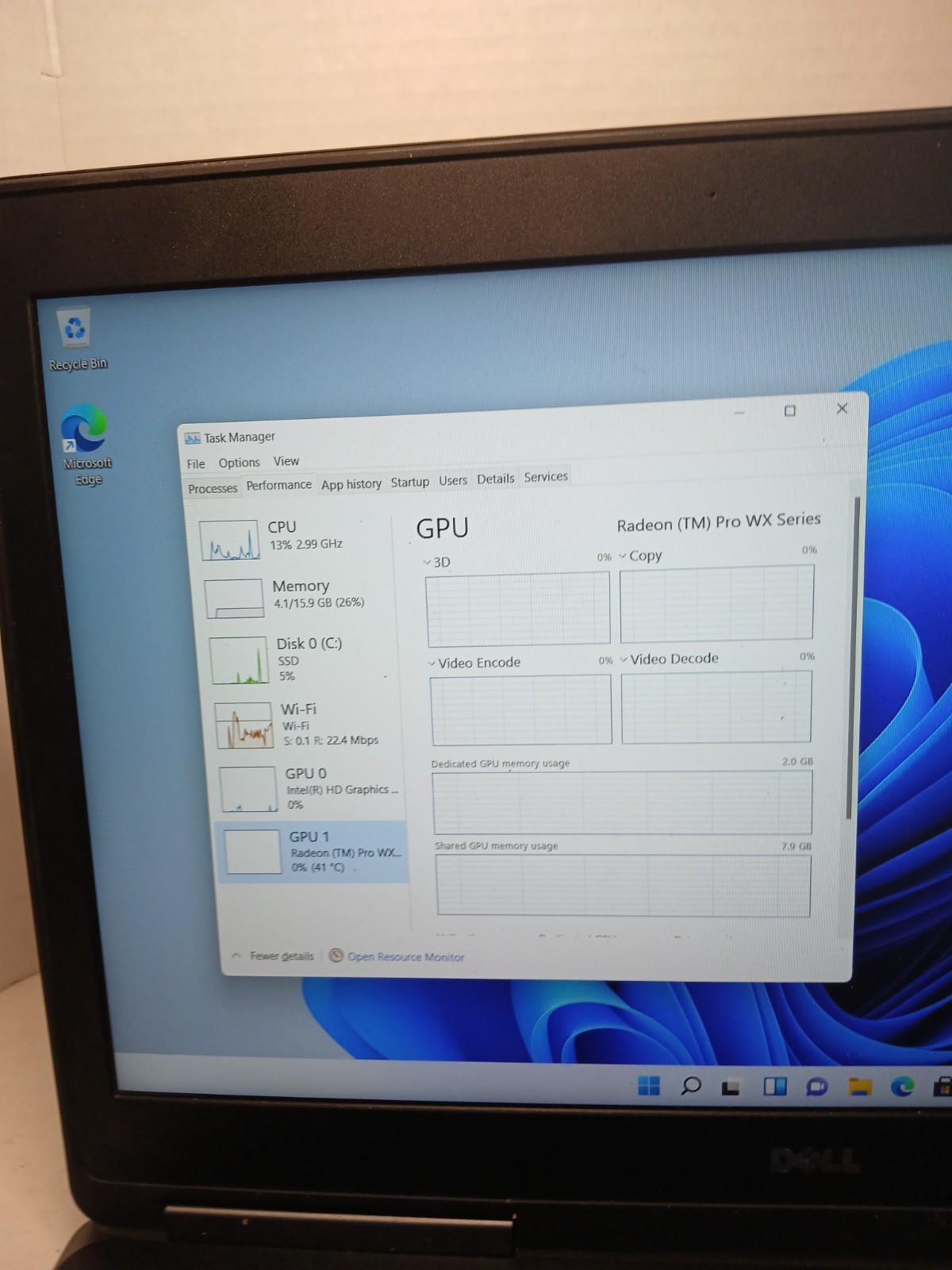Click the Dedicated GPU memory usage graph
The image size is (952, 1270).
coord(623,802)
